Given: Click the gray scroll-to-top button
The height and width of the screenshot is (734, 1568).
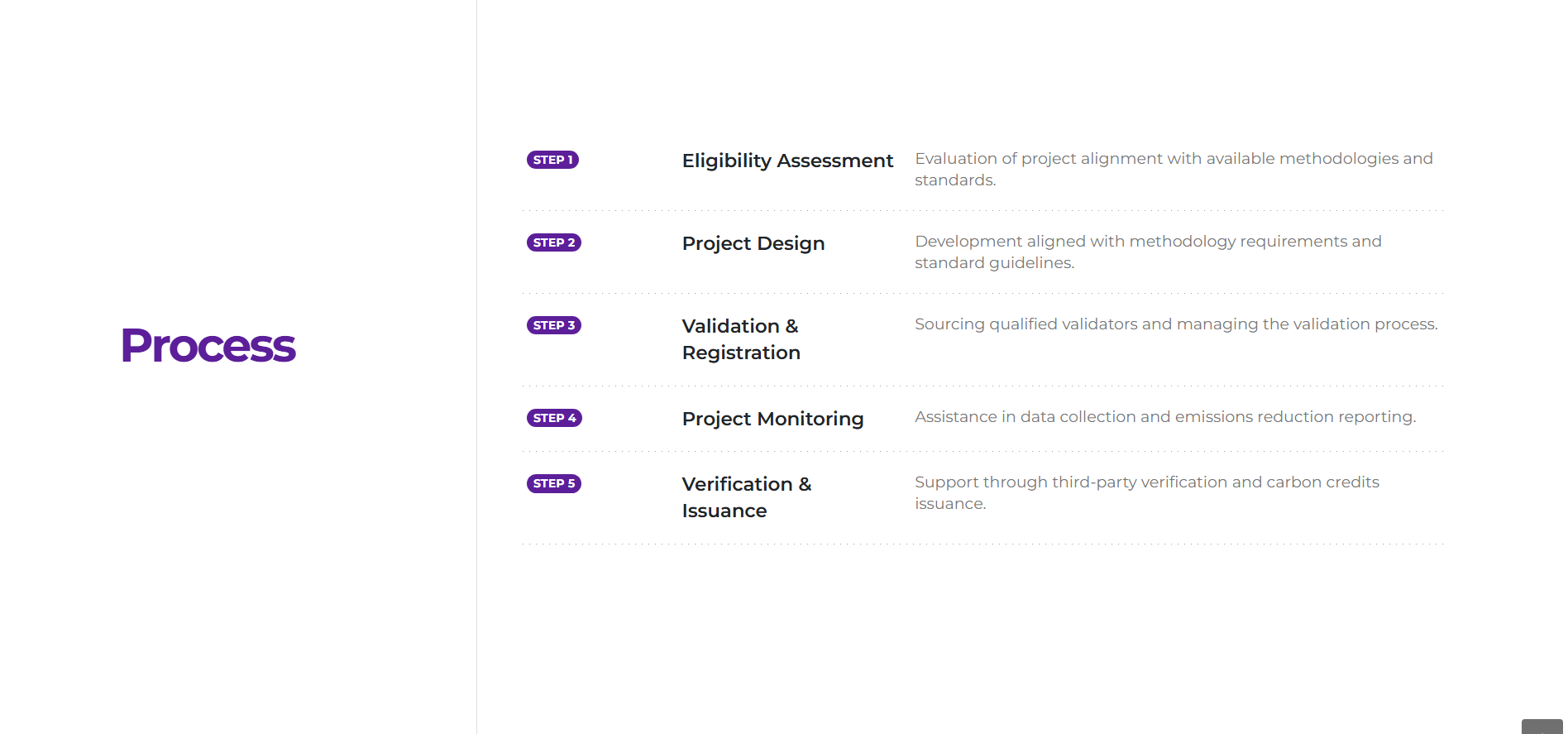Looking at the screenshot, I should tap(1542, 727).
